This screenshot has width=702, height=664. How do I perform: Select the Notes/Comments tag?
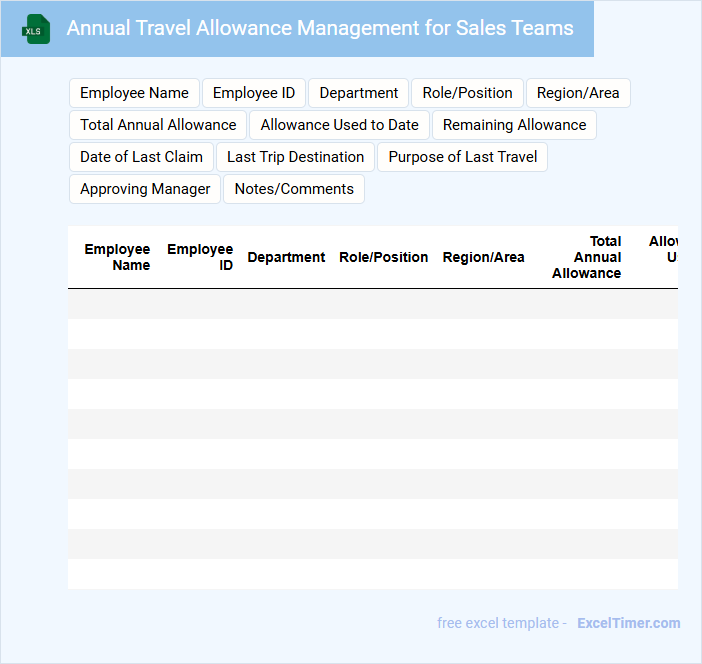point(294,189)
